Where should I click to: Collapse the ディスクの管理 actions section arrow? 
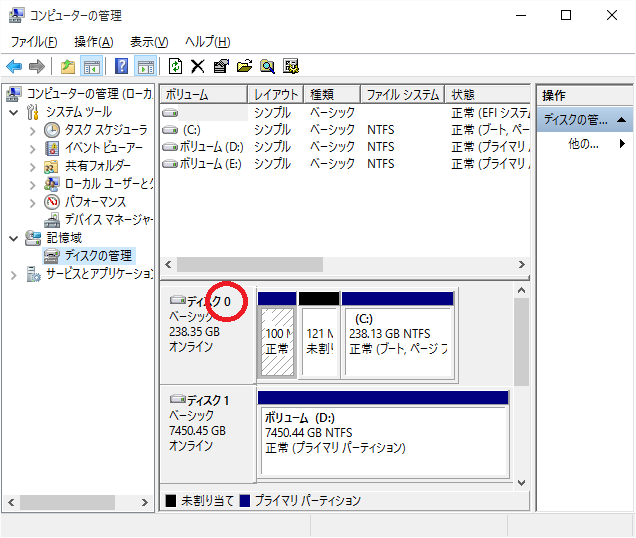(621, 120)
